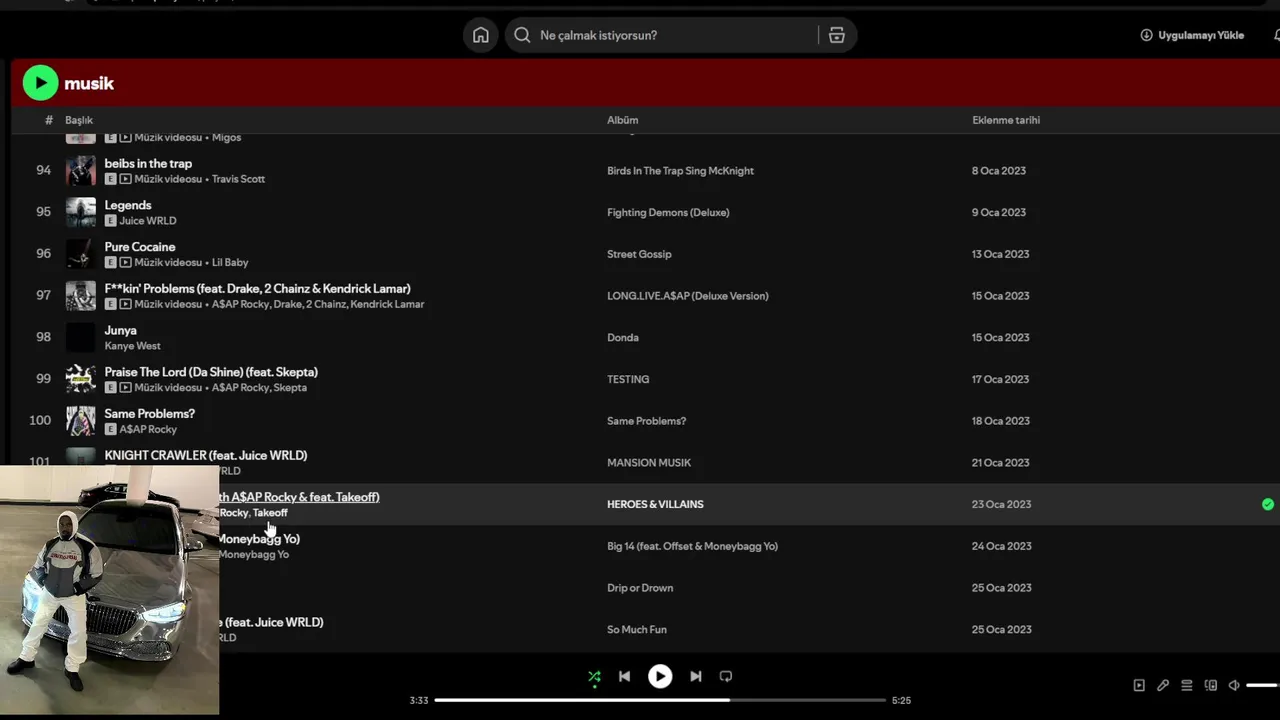Open track 'beibs in the trap'
Screen dimensions: 1280x720
[x=148, y=163]
